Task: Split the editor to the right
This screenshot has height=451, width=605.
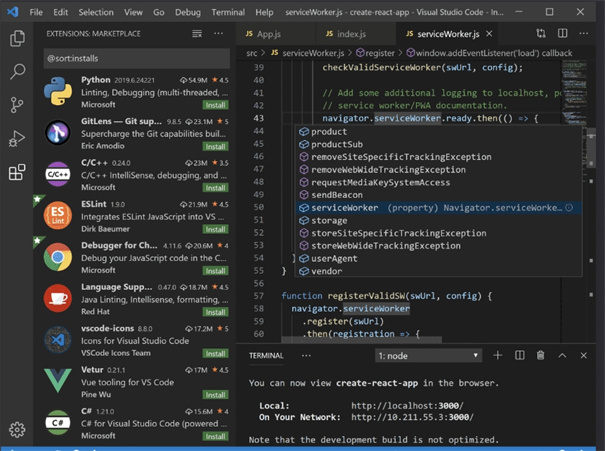Action: click(563, 34)
